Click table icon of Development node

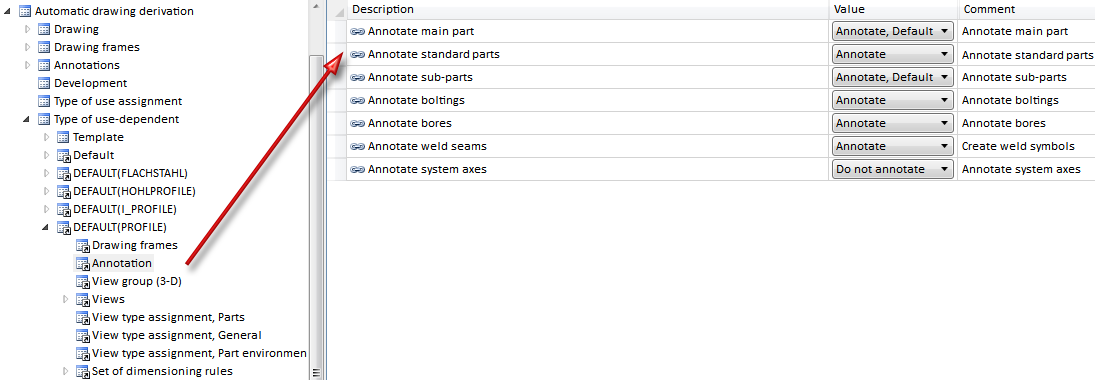(44, 83)
